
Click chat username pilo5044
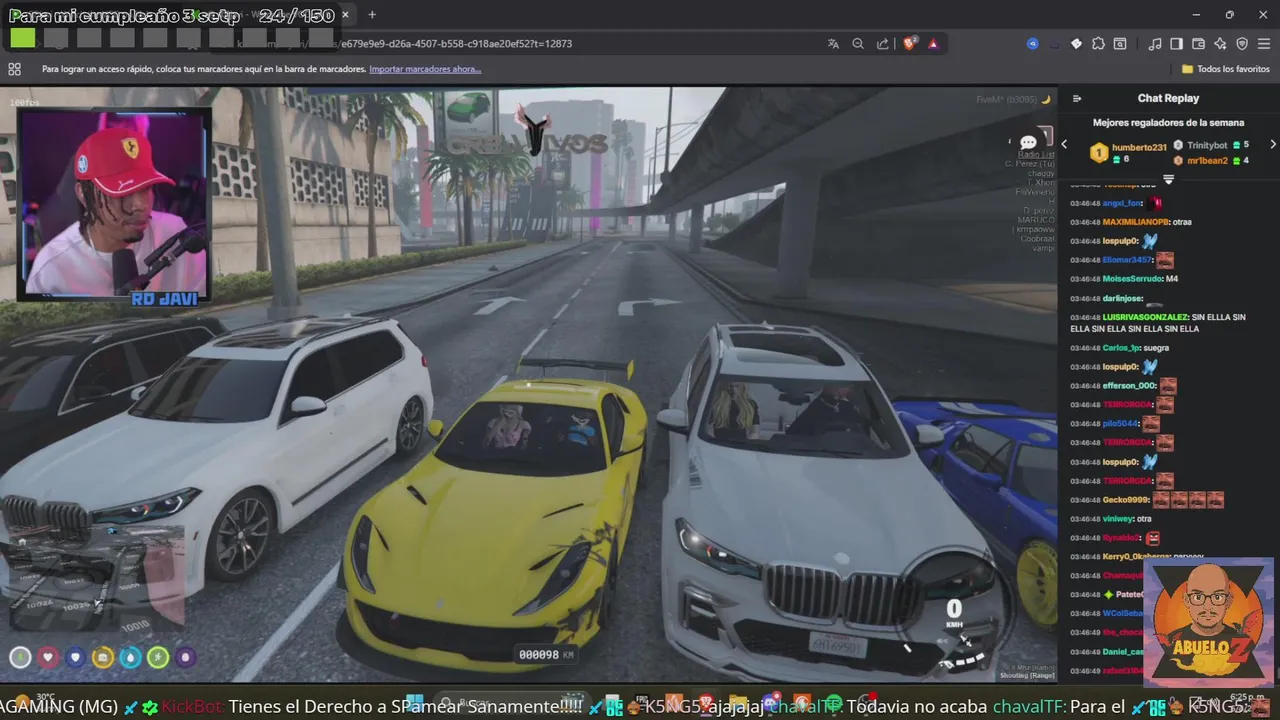tap(1121, 424)
